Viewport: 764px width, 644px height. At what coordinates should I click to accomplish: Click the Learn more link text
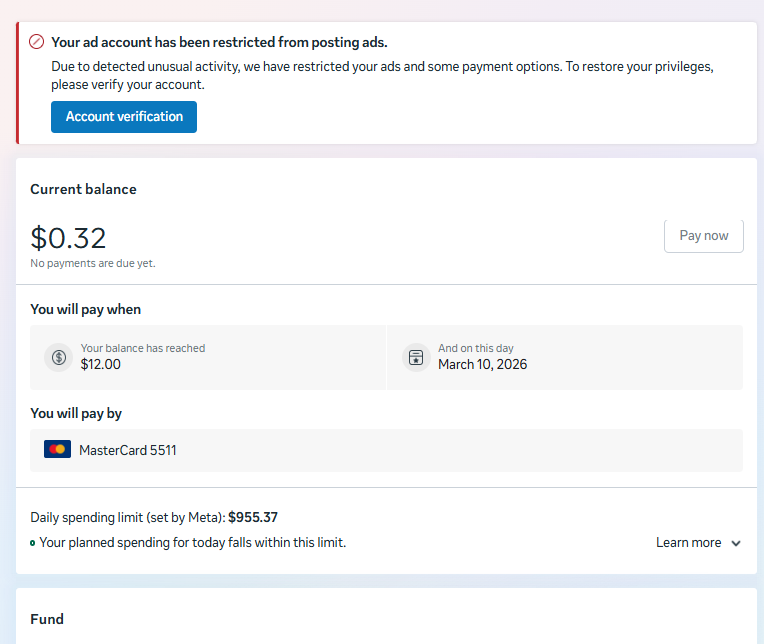688,543
